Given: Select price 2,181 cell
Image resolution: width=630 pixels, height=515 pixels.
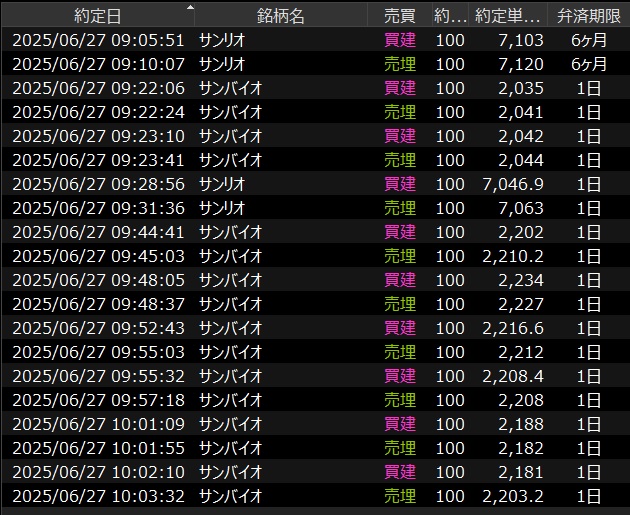Looking at the screenshot, I should click(521, 472).
